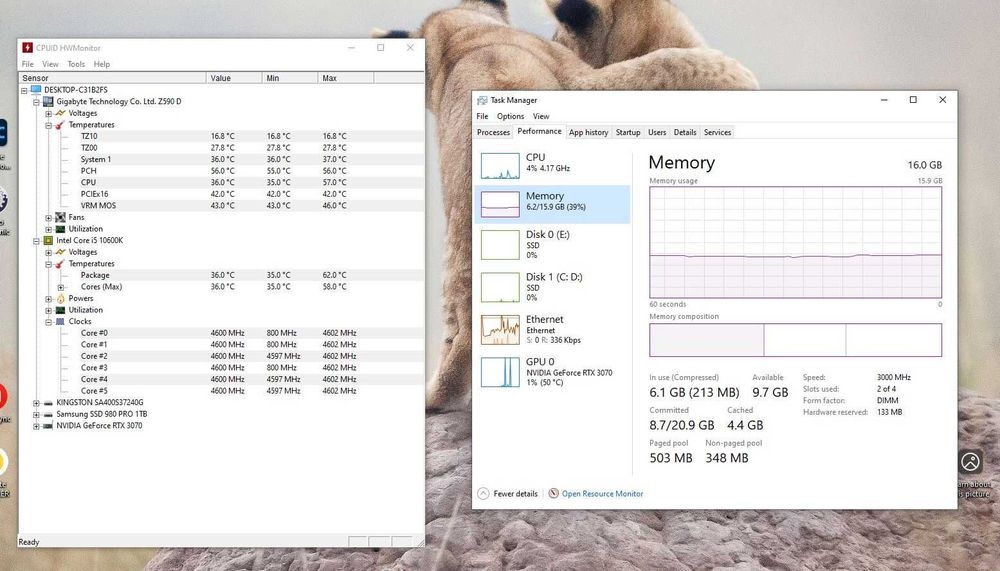The width and height of the screenshot is (1000, 571).
Task: Click the Memory usage graph
Action: click(795, 242)
